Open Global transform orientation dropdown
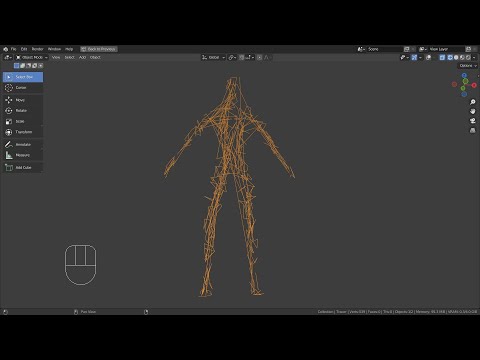The image size is (480, 360). point(213,57)
